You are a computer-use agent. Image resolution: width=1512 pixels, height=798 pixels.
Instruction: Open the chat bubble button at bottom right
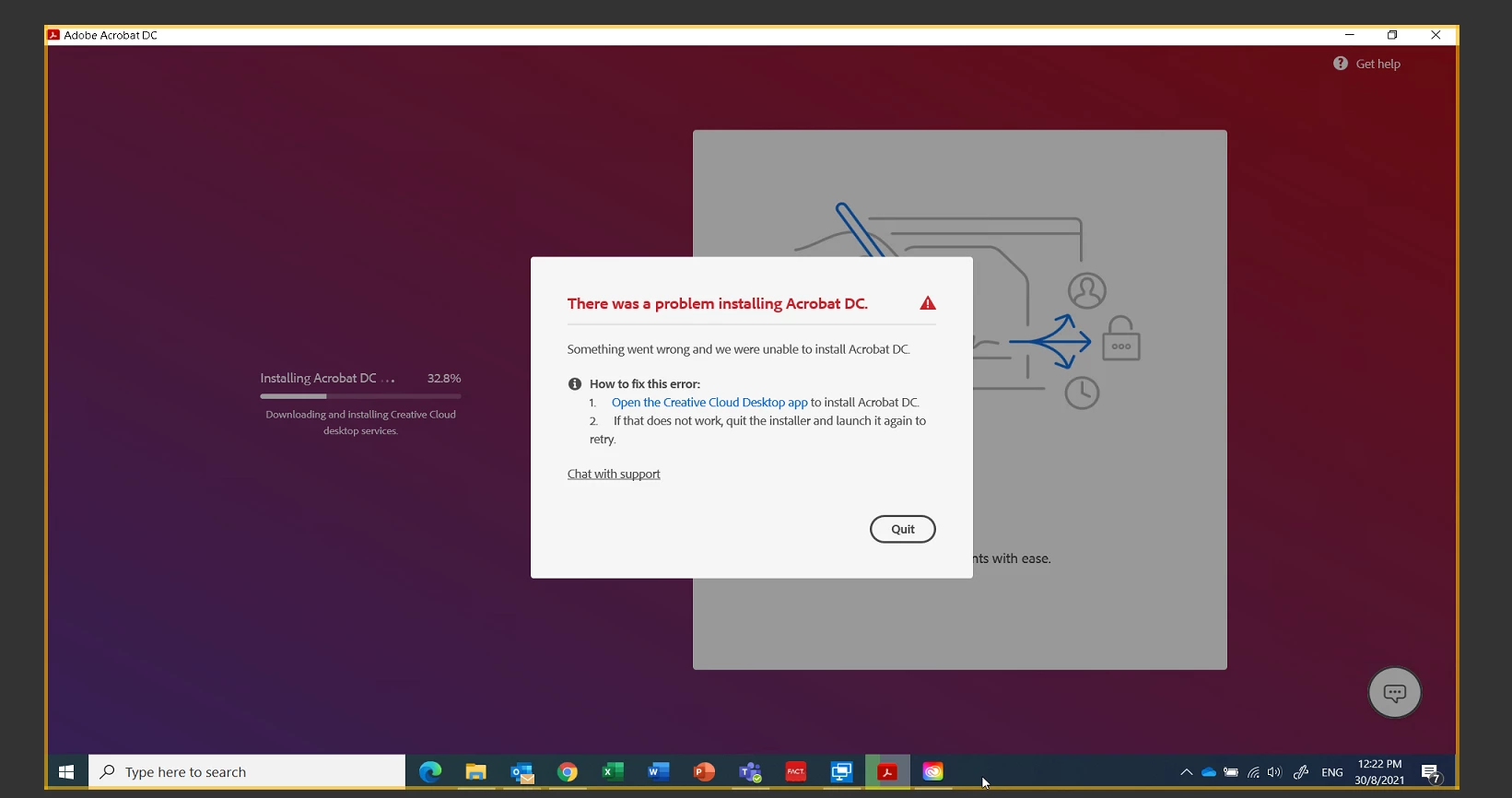pos(1394,692)
